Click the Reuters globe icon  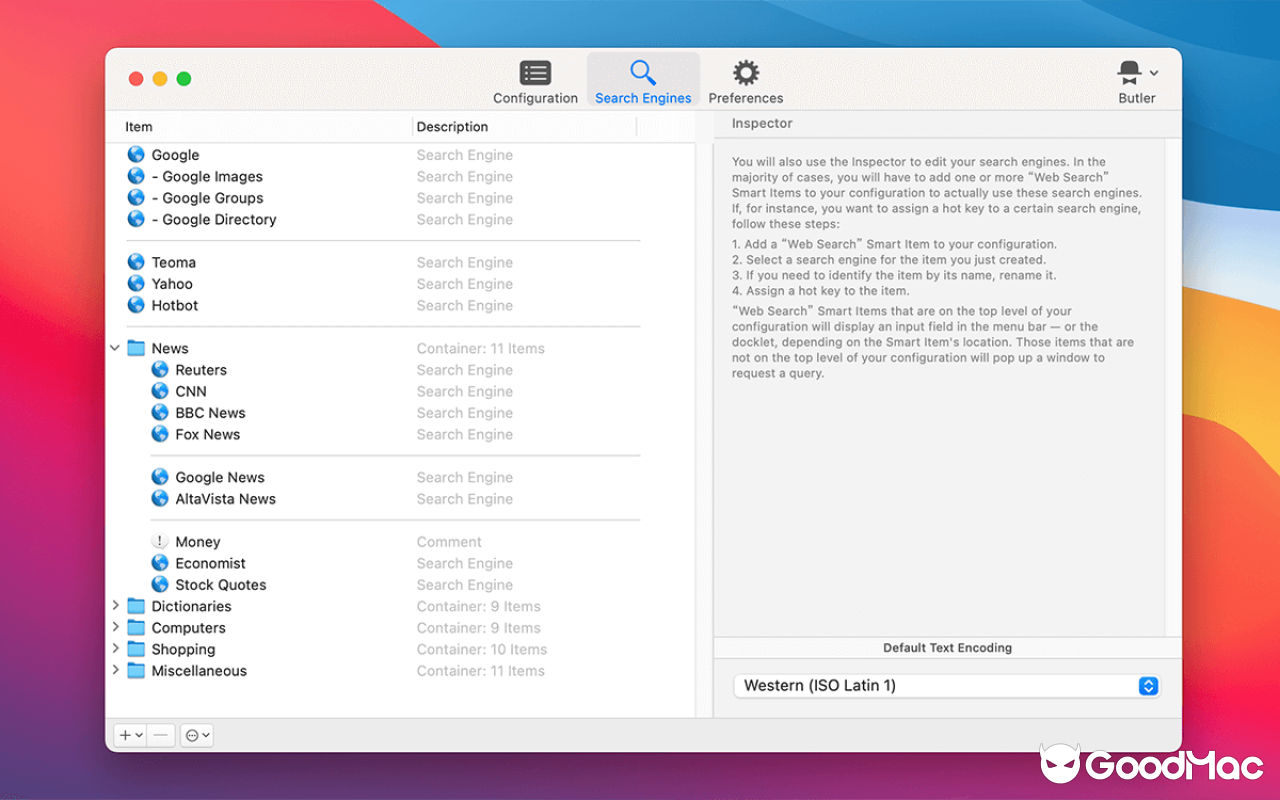tap(161, 369)
